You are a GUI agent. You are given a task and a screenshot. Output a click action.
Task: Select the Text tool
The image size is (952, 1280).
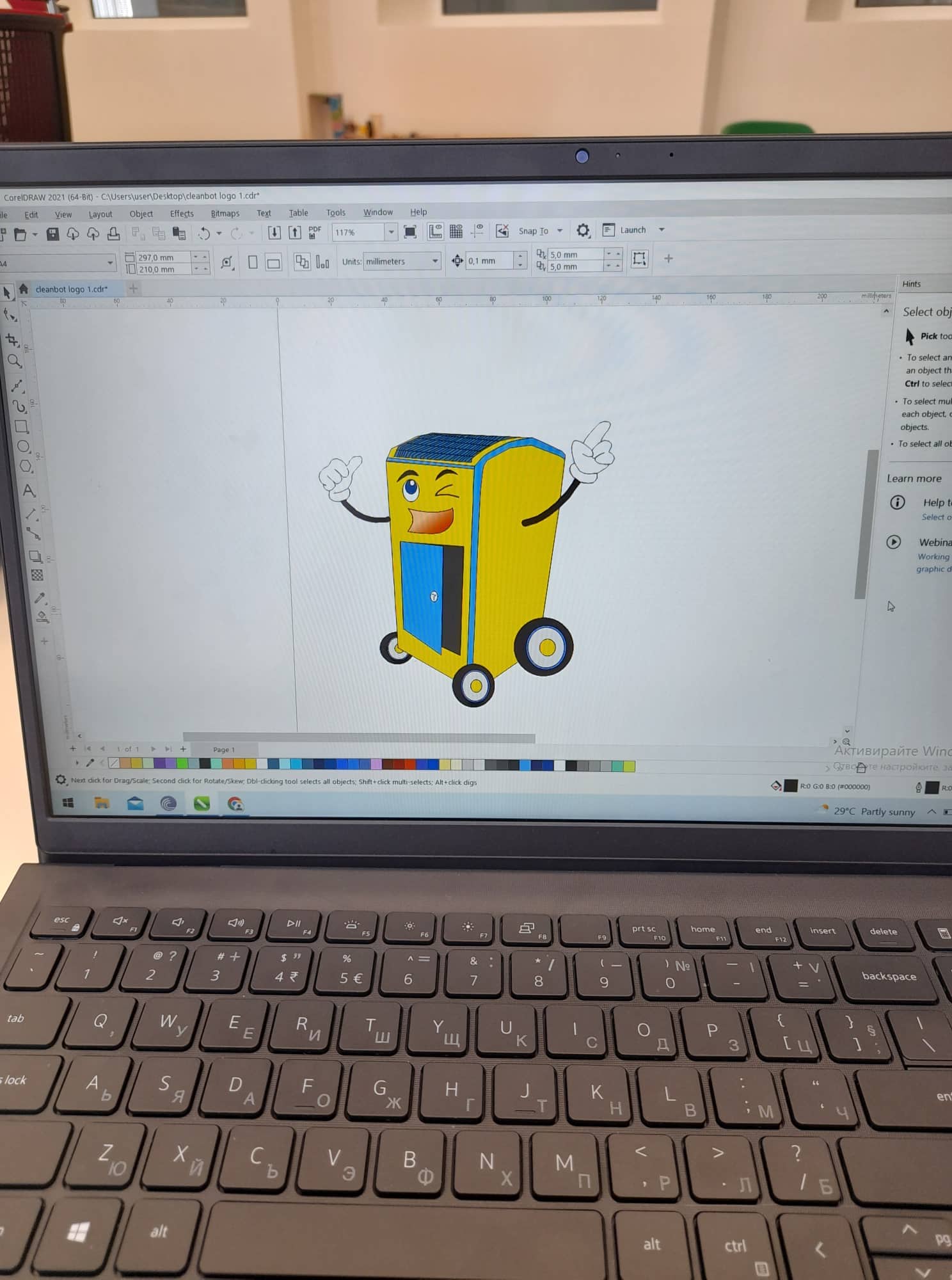(x=28, y=492)
